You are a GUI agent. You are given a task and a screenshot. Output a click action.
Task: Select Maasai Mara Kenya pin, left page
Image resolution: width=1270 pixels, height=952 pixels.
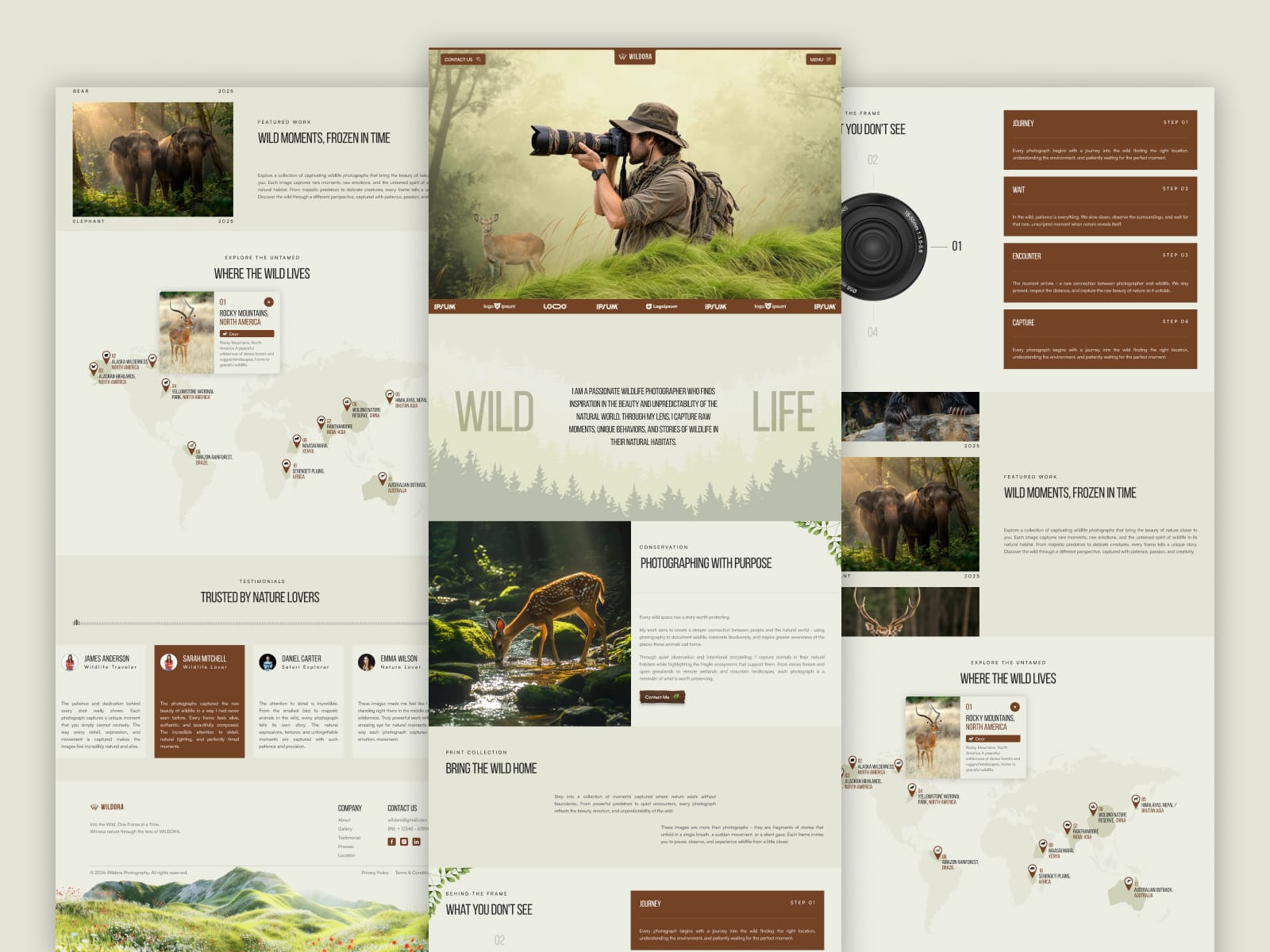(297, 440)
